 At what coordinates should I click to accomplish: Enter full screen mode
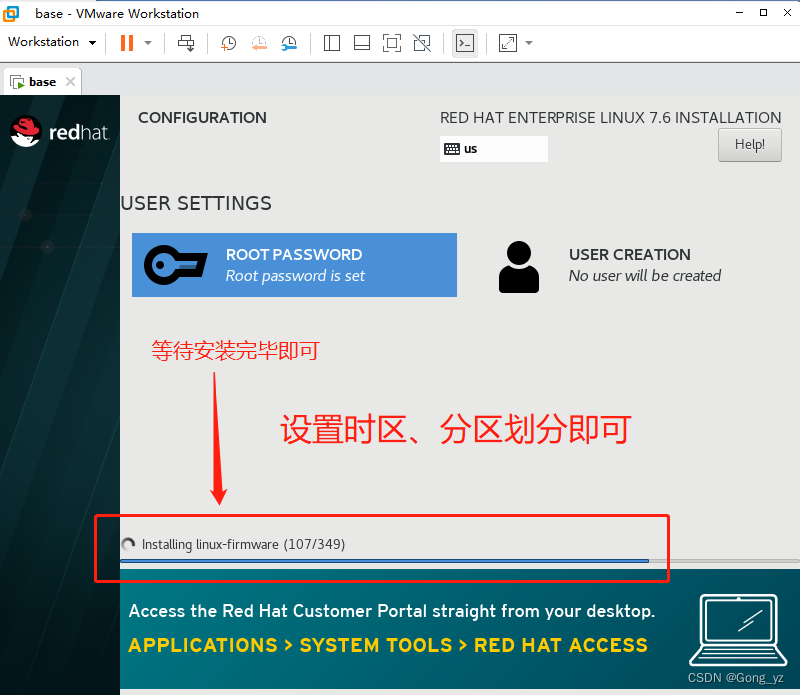pyautogui.click(x=392, y=43)
